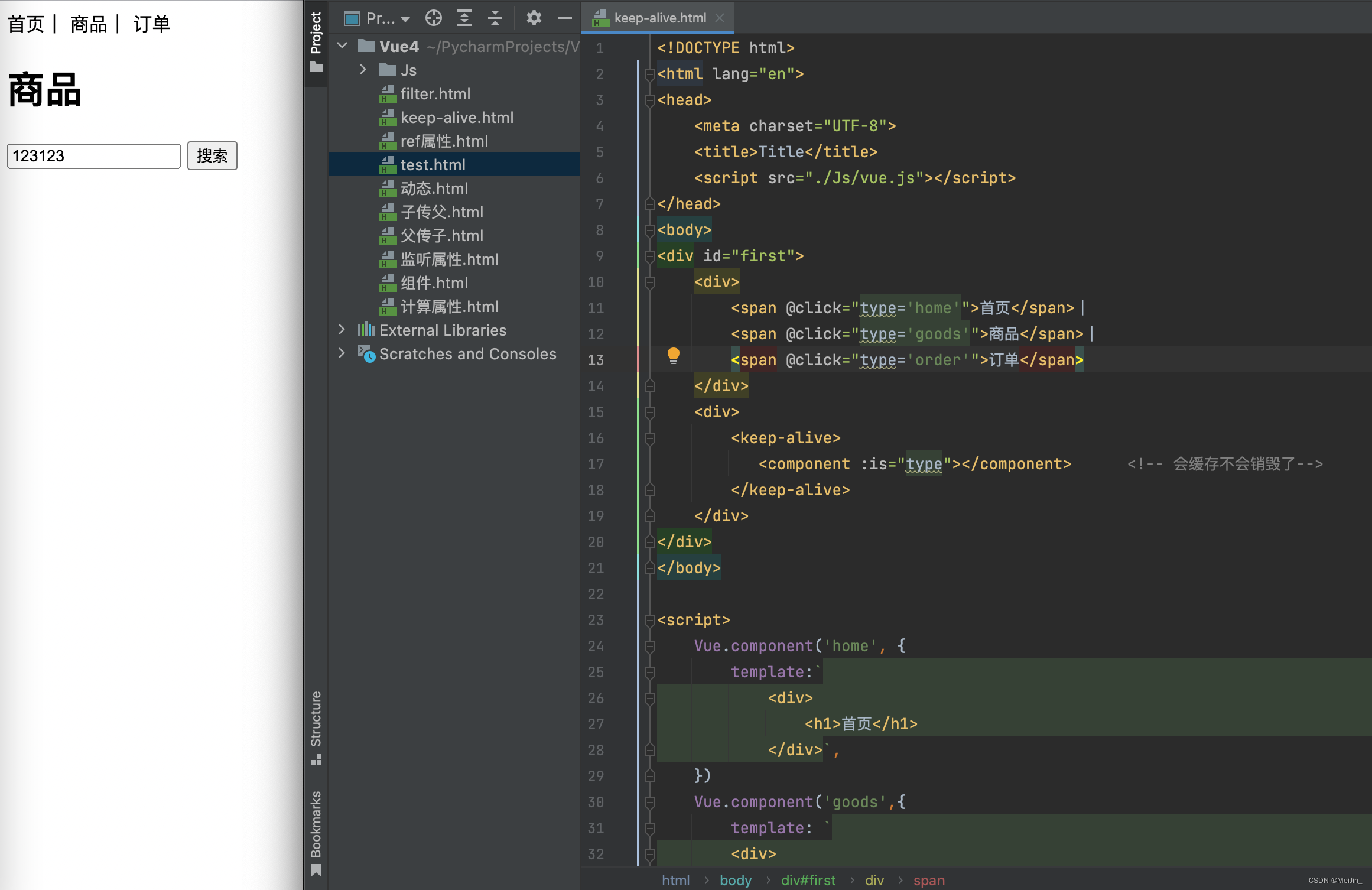This screenshot has height=890, width=1372.
Task: Click the Structure tool window icon
Action: coord(316,759)
